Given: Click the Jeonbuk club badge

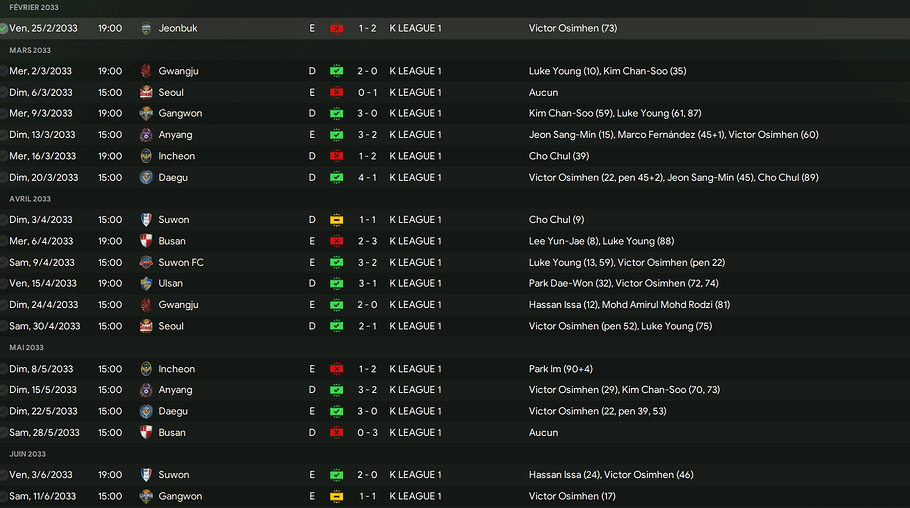Looking at the screenshot, I should tap(147, 29).
